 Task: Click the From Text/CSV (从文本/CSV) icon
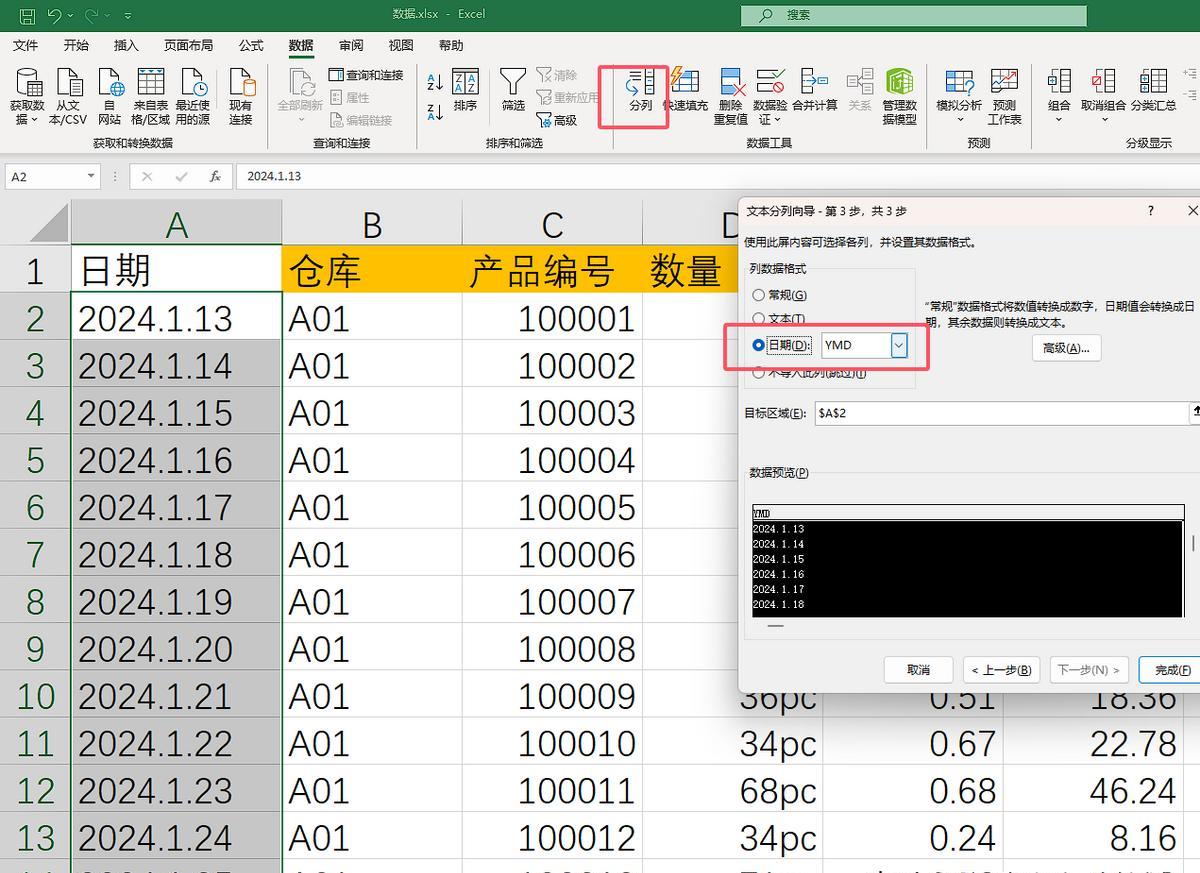pos(68,97)
